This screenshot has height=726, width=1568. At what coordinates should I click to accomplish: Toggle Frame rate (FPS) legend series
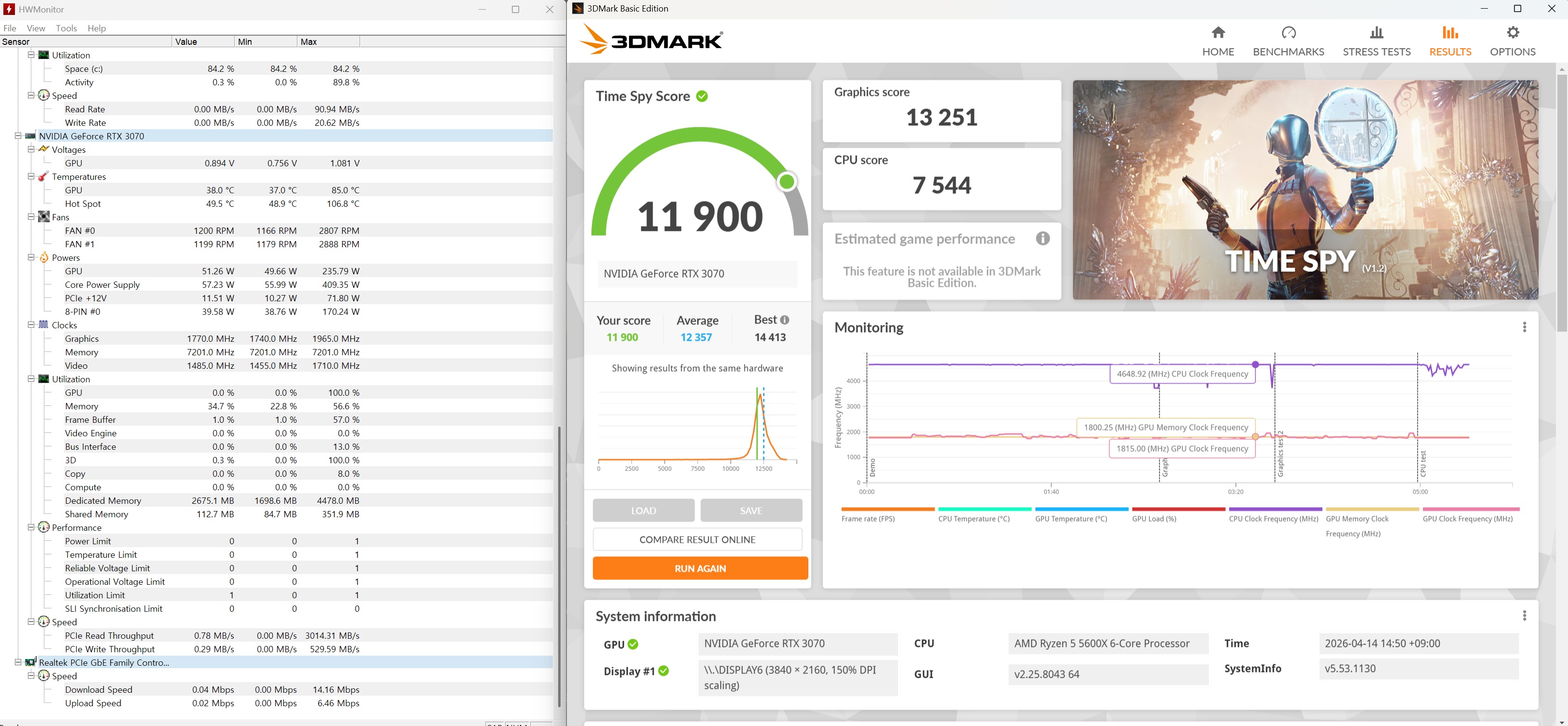click(x=887, y=515)
